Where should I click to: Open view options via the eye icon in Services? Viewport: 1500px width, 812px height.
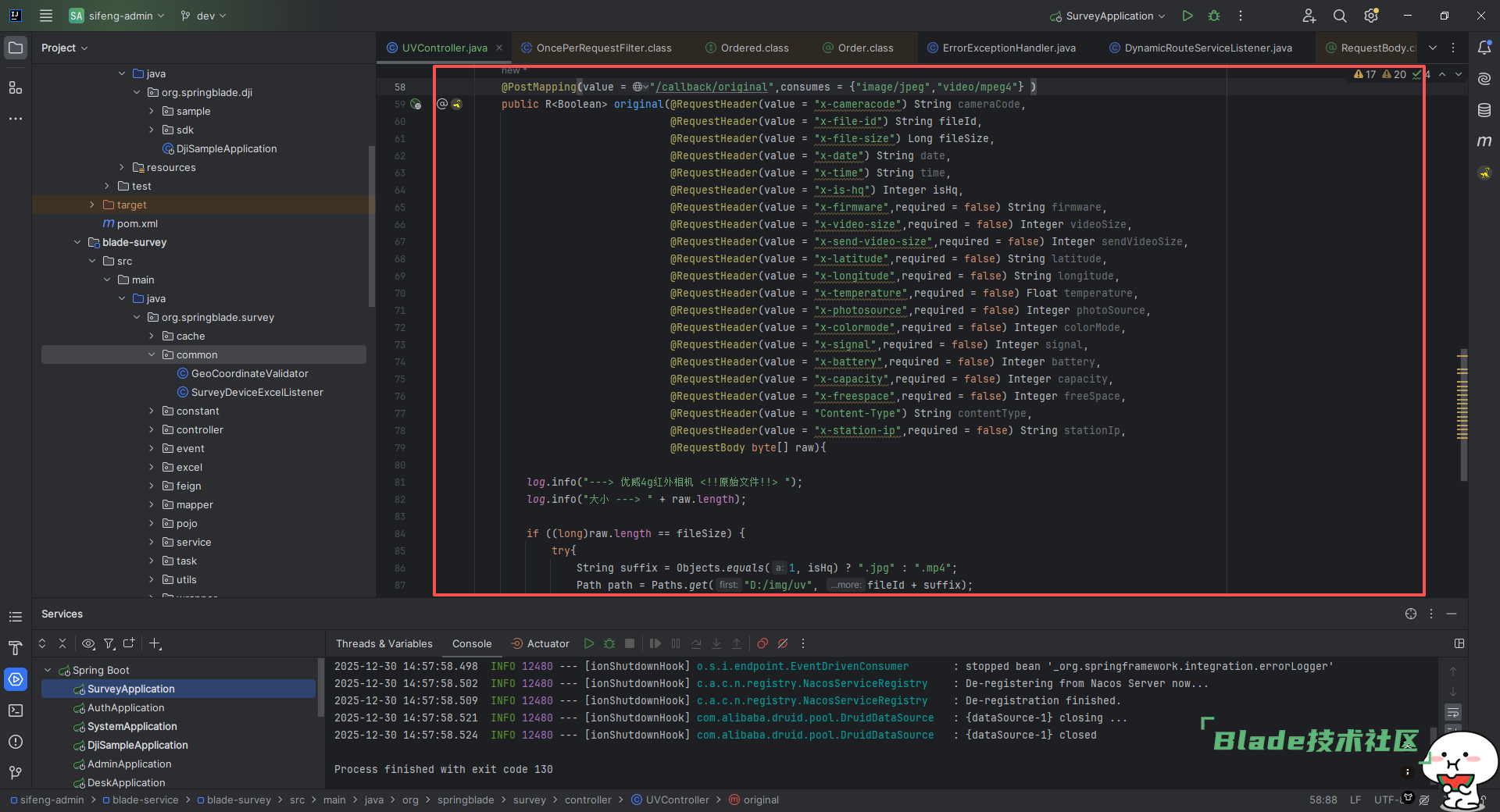pos(88,644)
